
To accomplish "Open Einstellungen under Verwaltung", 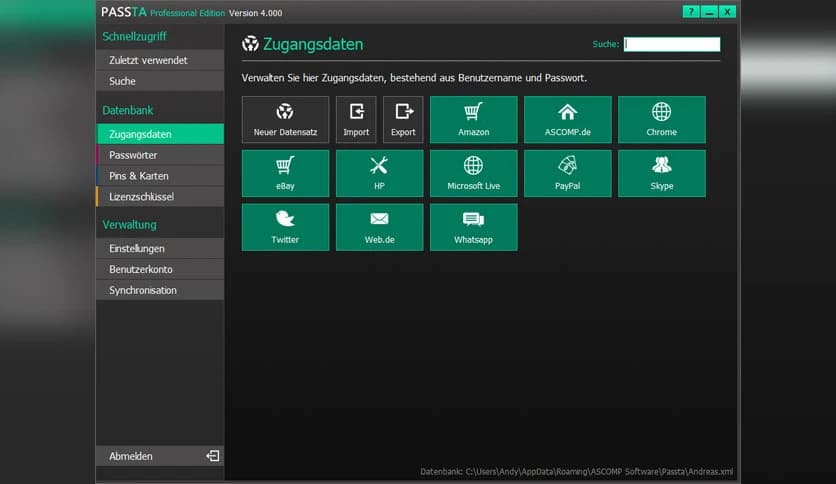I will [x=160, y=248].
